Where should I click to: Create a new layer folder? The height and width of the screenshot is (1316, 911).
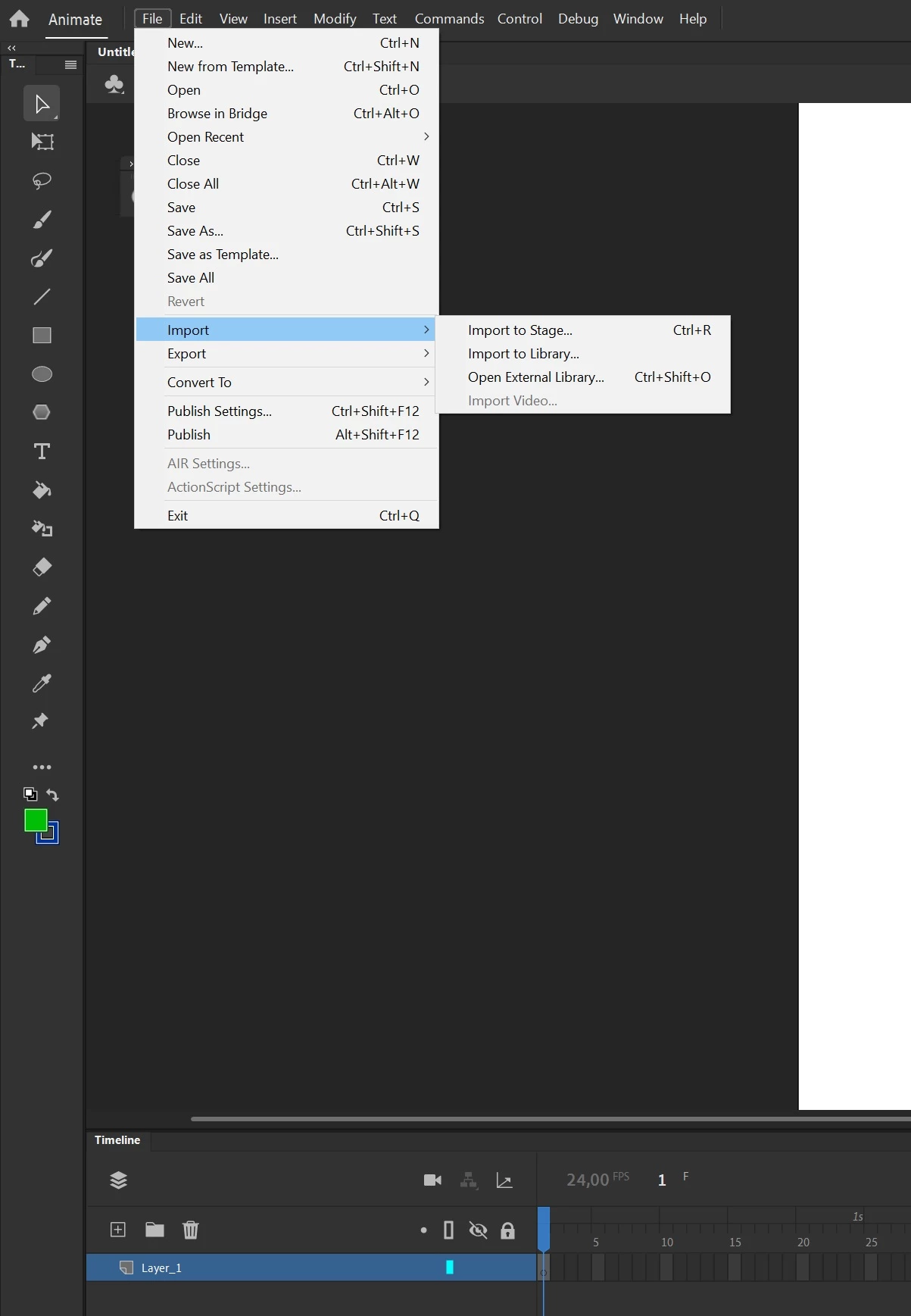coord(154,1230)
